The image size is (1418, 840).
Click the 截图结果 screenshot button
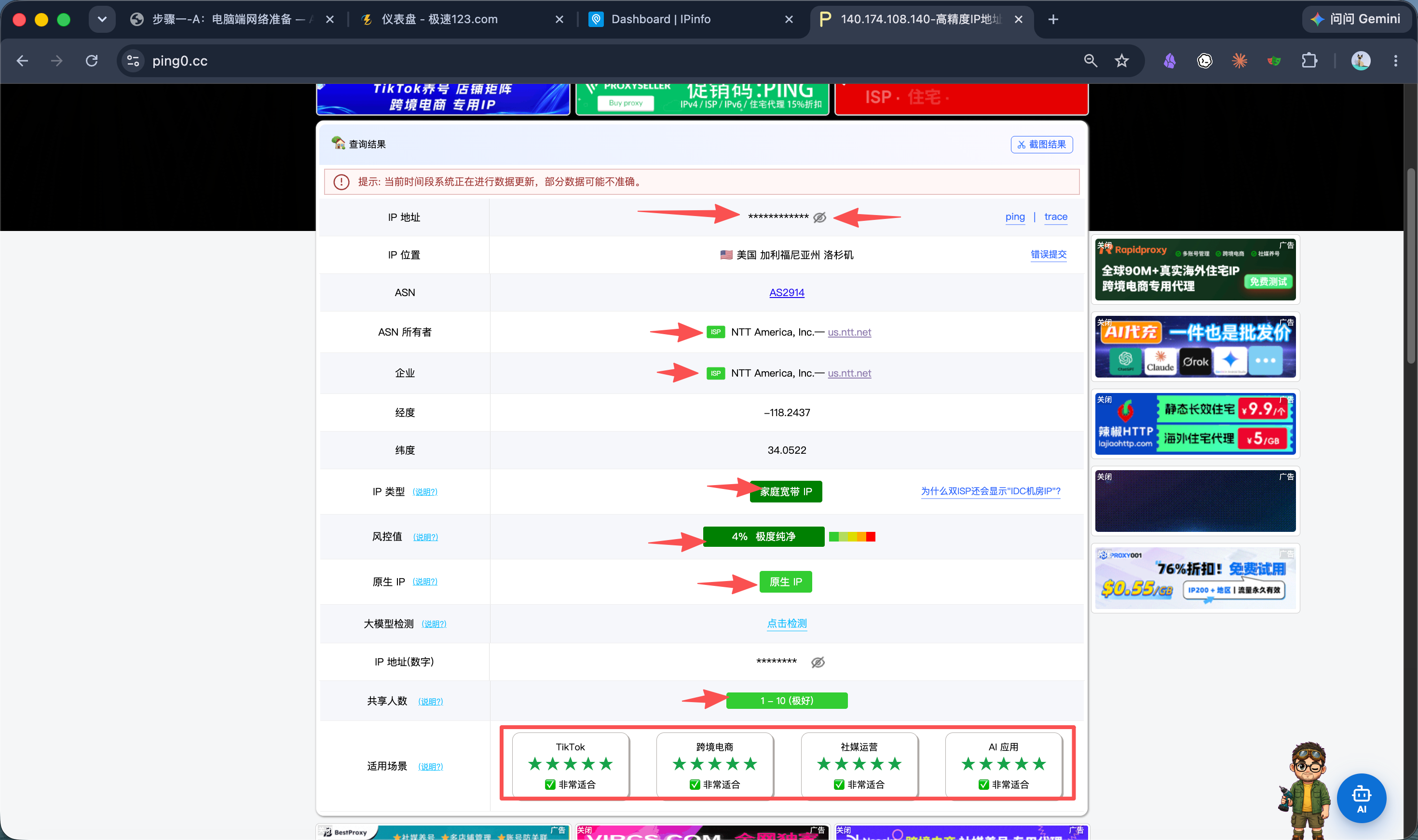tap(1042, 144)
